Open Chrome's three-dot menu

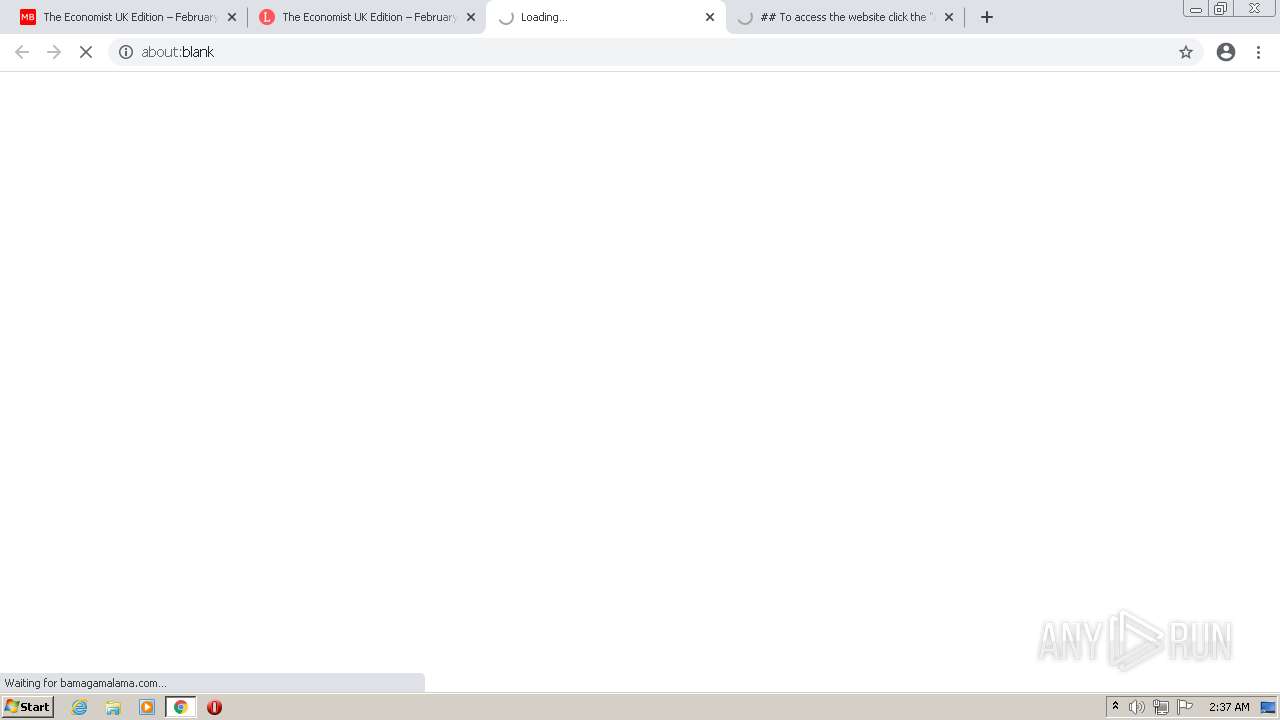(1259, 52)
